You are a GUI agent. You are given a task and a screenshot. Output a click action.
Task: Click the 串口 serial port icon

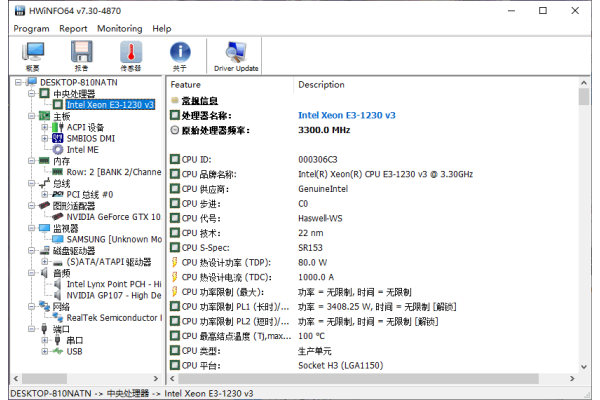[x=58, y=340]
